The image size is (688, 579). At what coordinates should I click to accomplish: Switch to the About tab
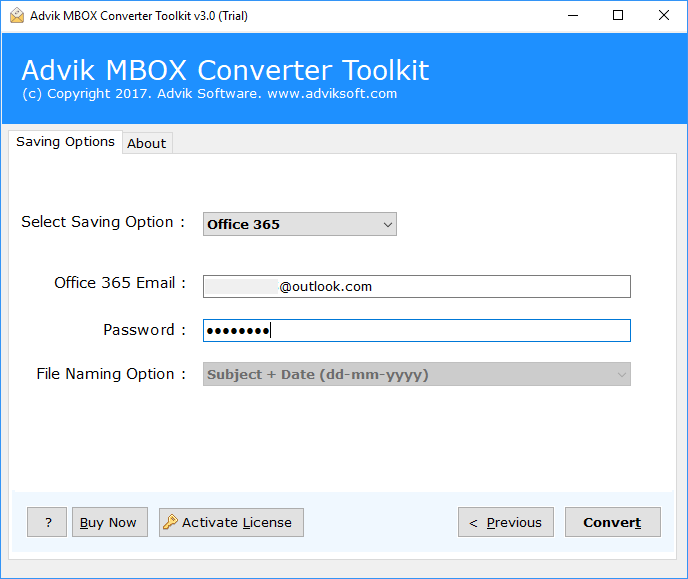[x=147, y=143]
